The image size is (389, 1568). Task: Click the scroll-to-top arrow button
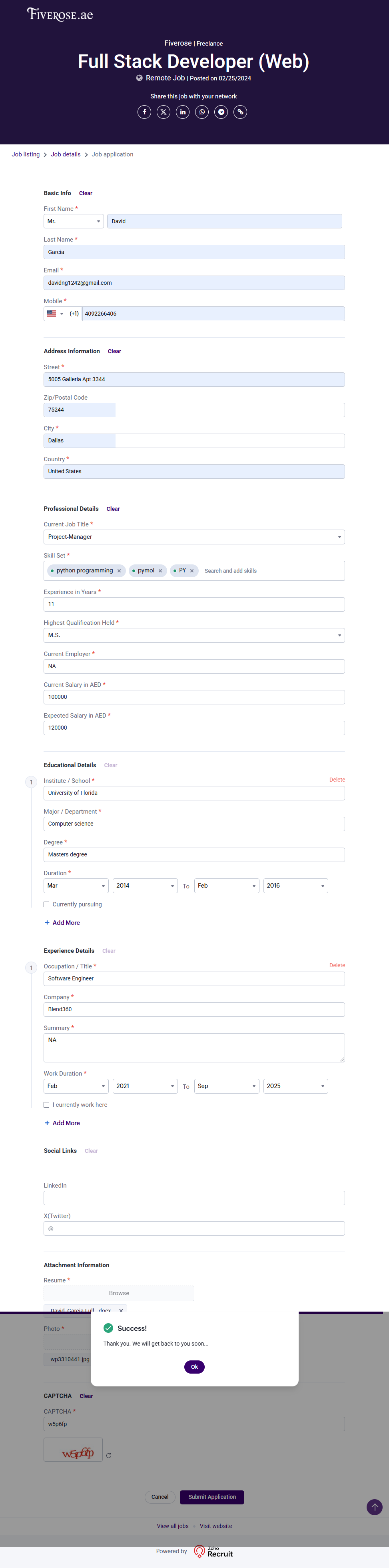(374, 1506)
